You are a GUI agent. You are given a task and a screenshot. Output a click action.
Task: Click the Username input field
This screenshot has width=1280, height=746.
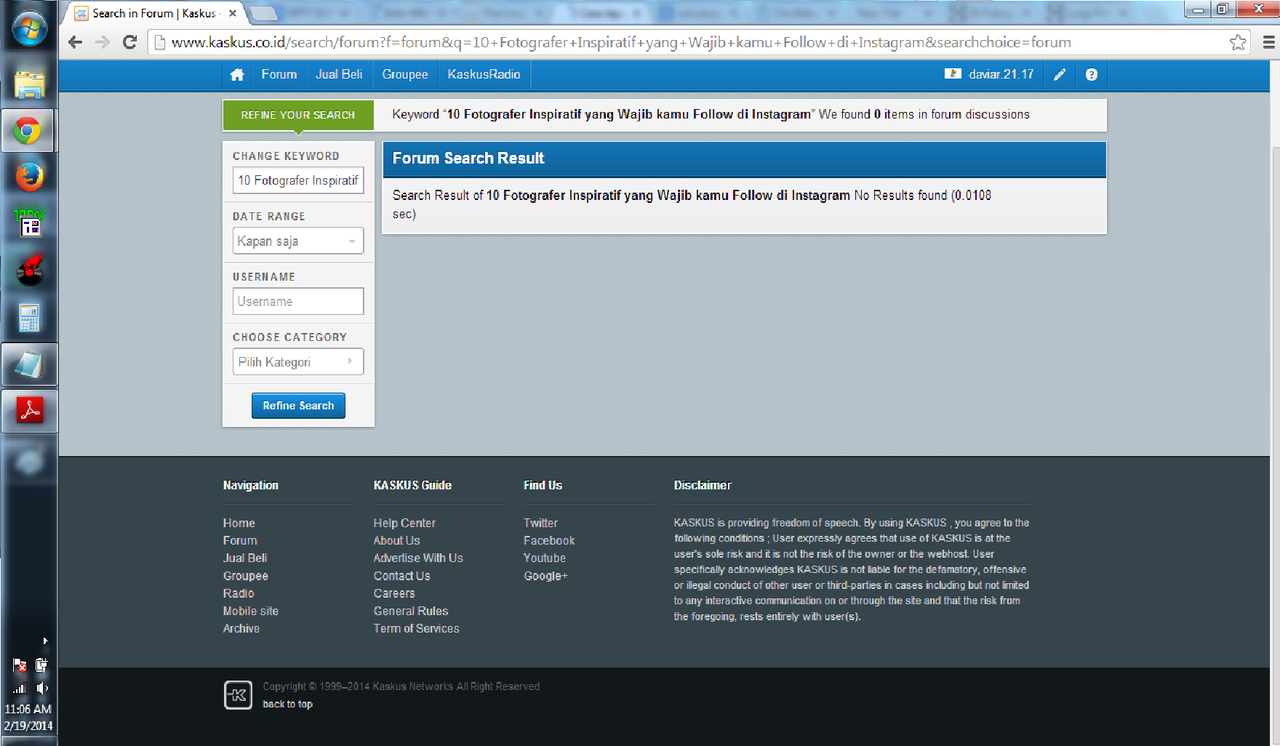click(298, 301)
